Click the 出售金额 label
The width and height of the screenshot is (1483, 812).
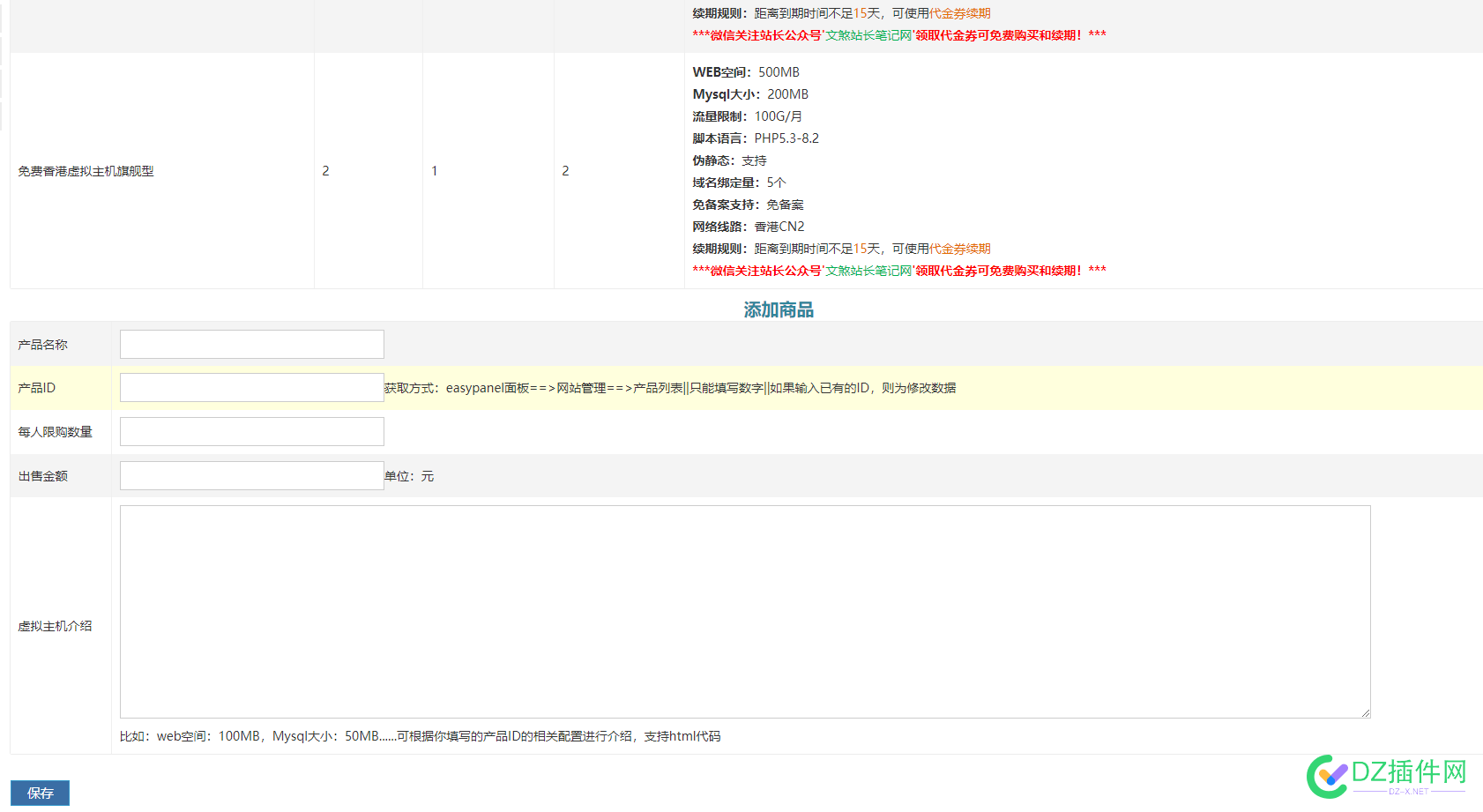coord(42,476)
